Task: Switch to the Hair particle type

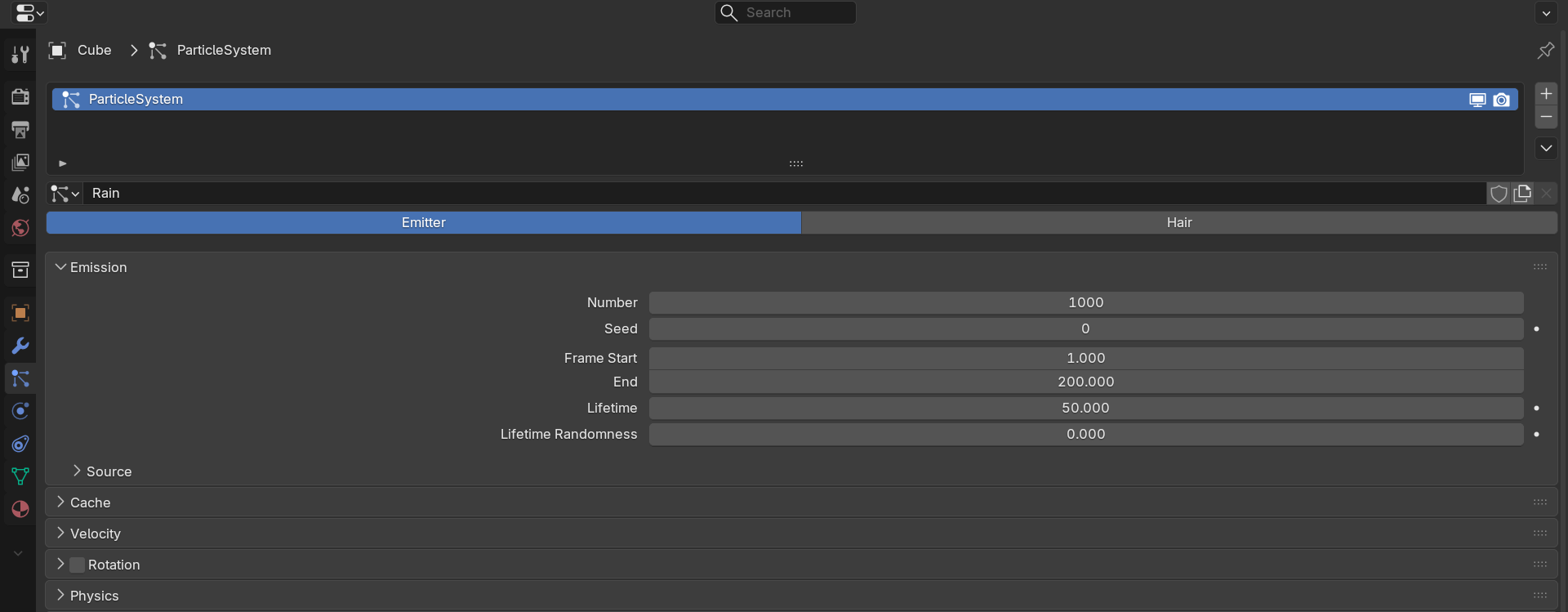Action: point(1179,222)
